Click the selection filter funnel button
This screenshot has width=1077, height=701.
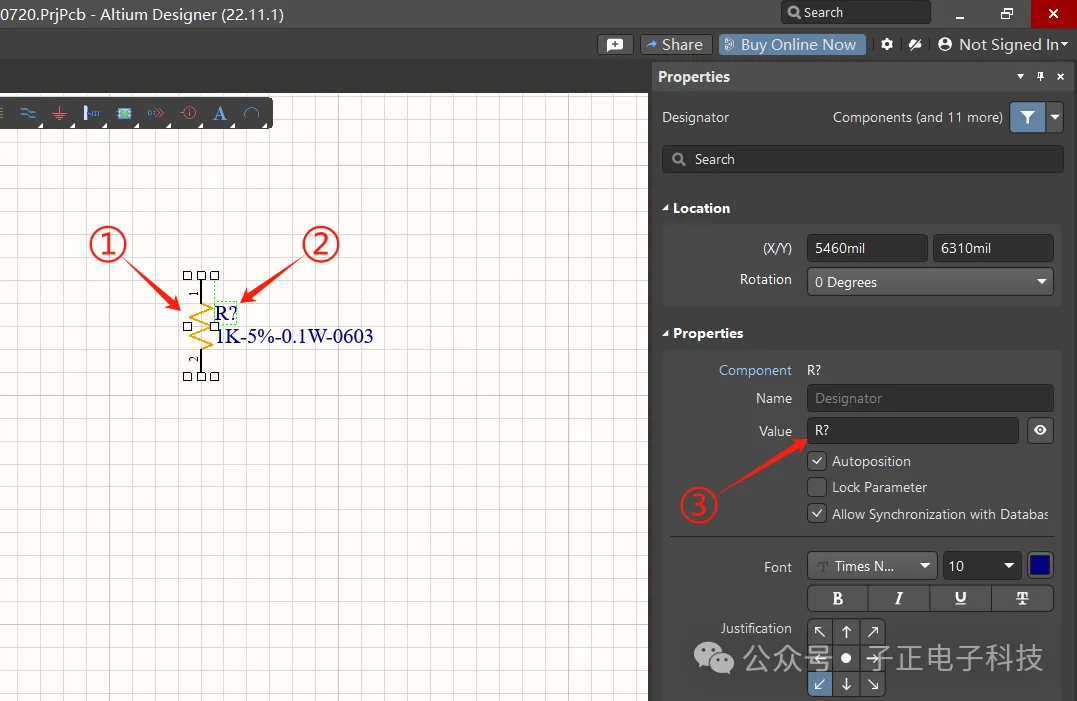click(1028, 117)
